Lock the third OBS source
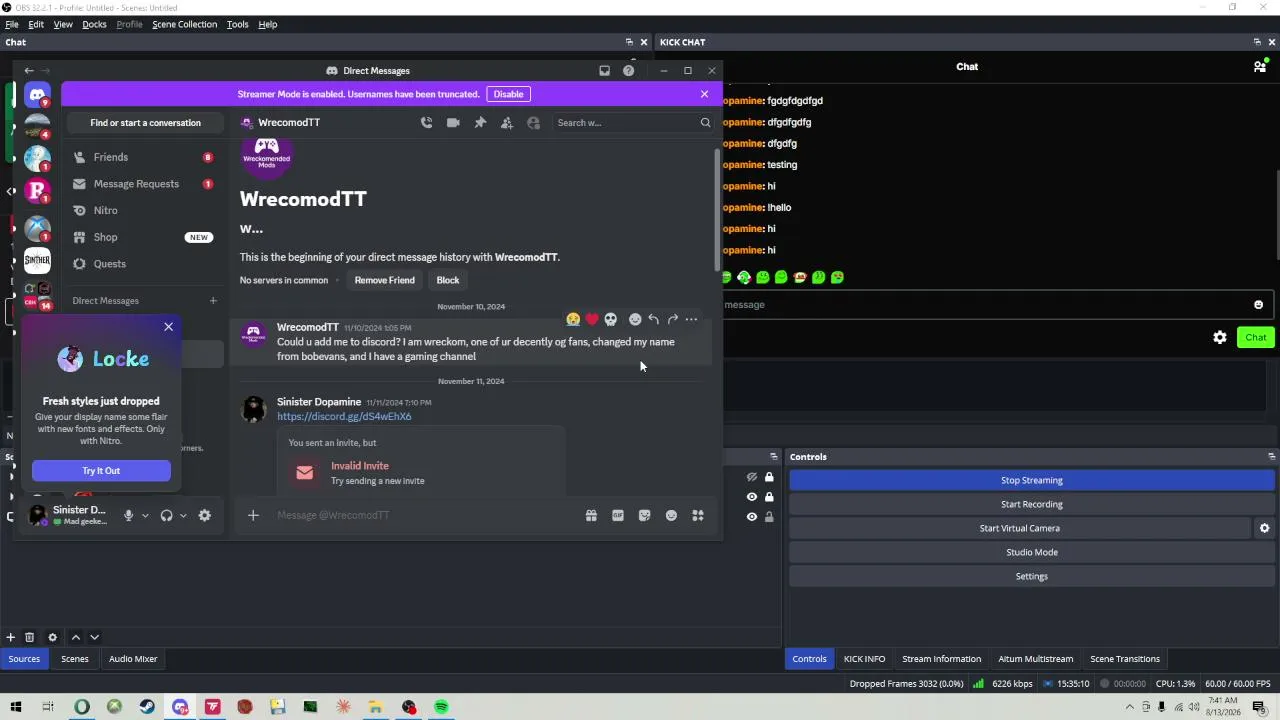 point(769,517)
